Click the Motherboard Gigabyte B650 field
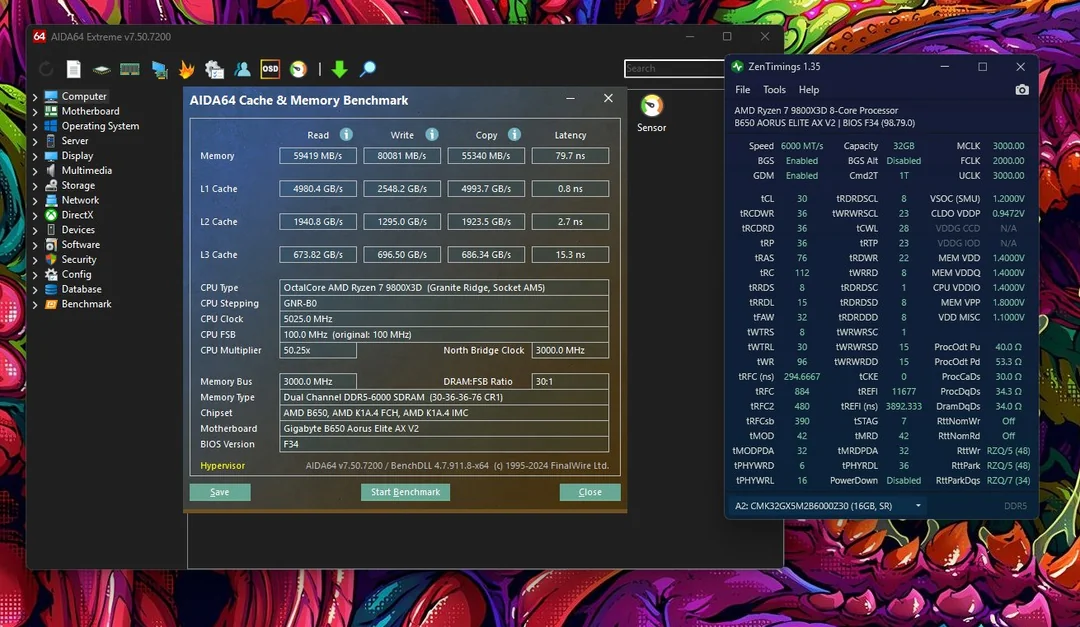The image size is (1080, 627). pos(444,429)
